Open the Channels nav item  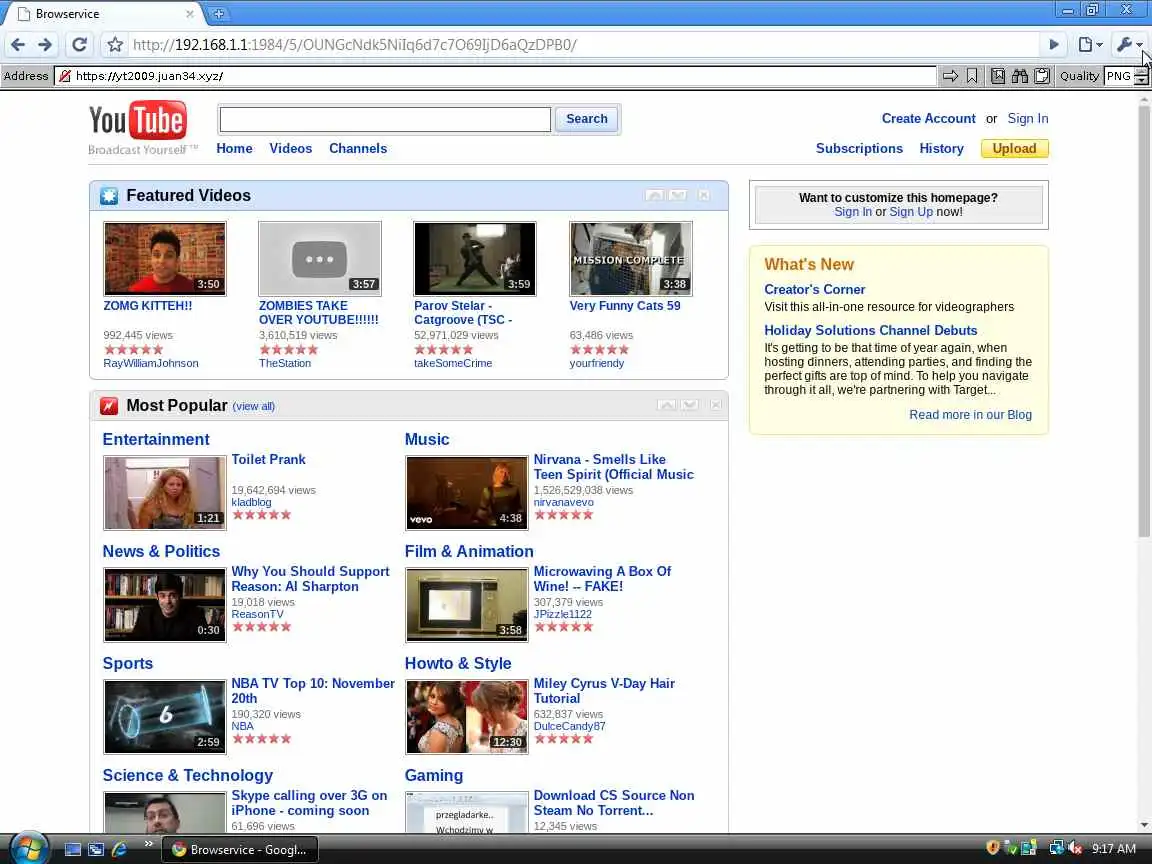[358, 148]
